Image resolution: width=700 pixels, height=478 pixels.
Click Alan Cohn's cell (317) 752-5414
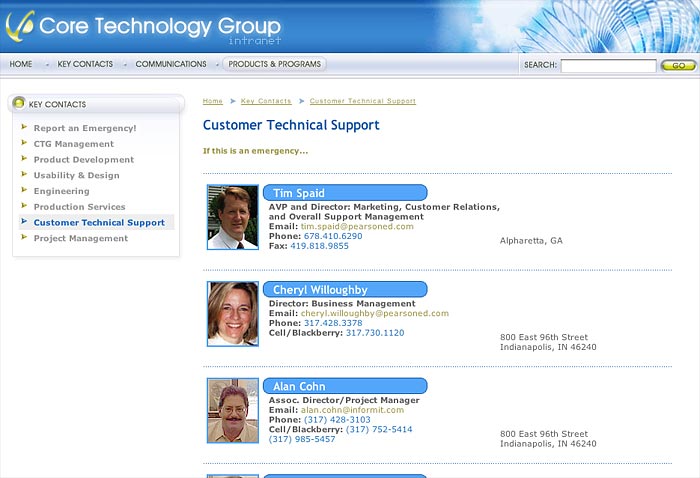[379, 429]
